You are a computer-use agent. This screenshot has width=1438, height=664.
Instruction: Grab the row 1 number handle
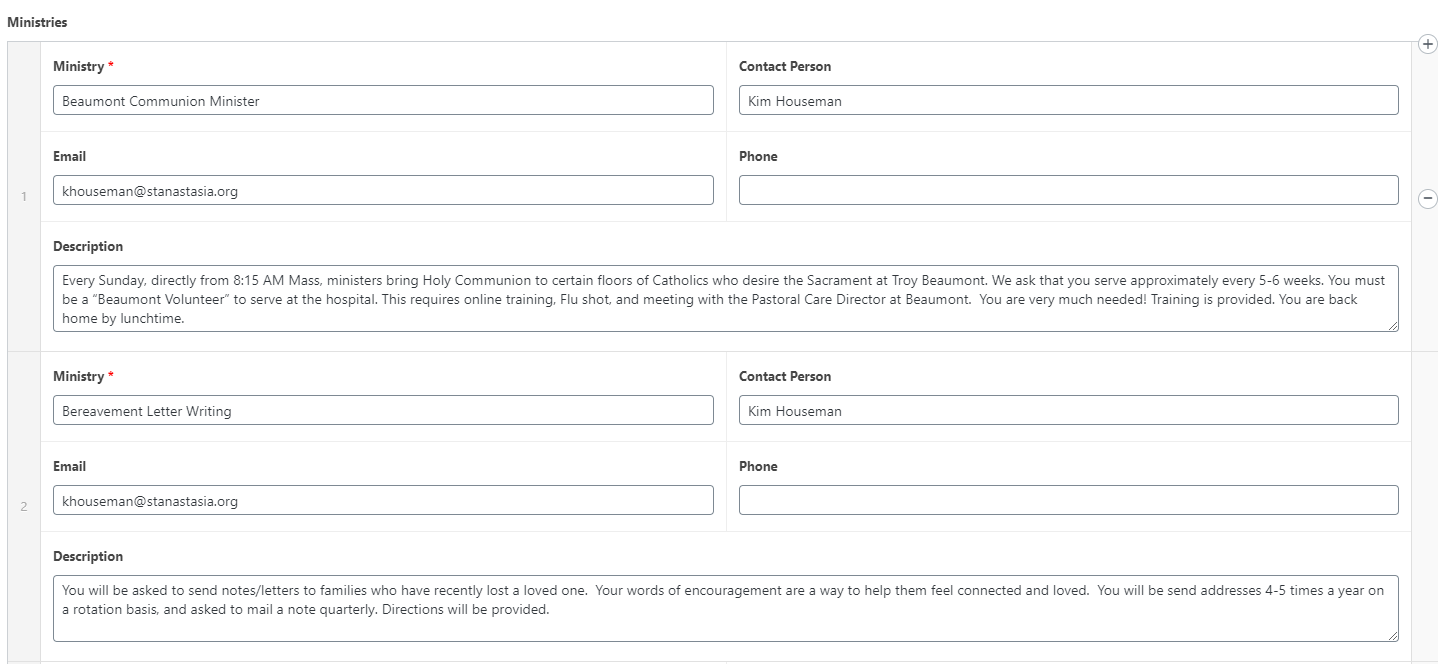coord(24,196)
